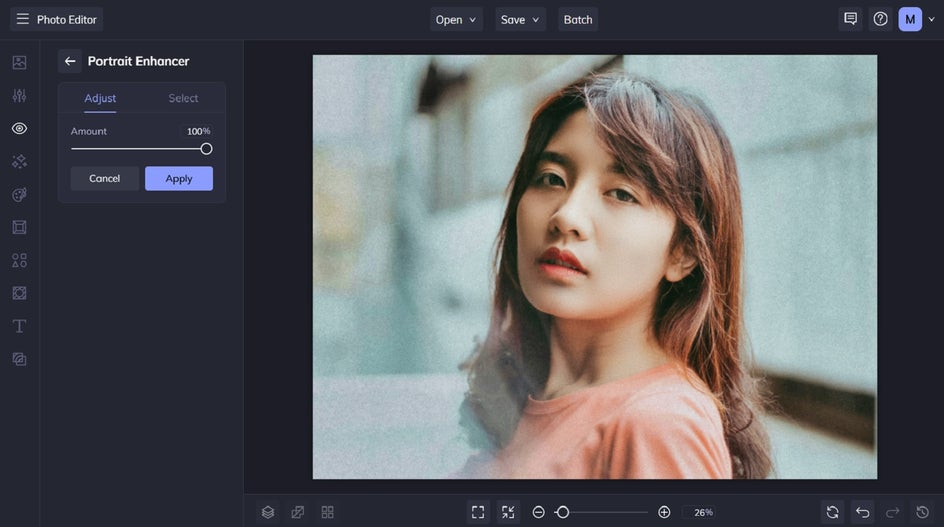
Task: Apply the Portrait Enhancer effect
Action: (x=179, y=178)
